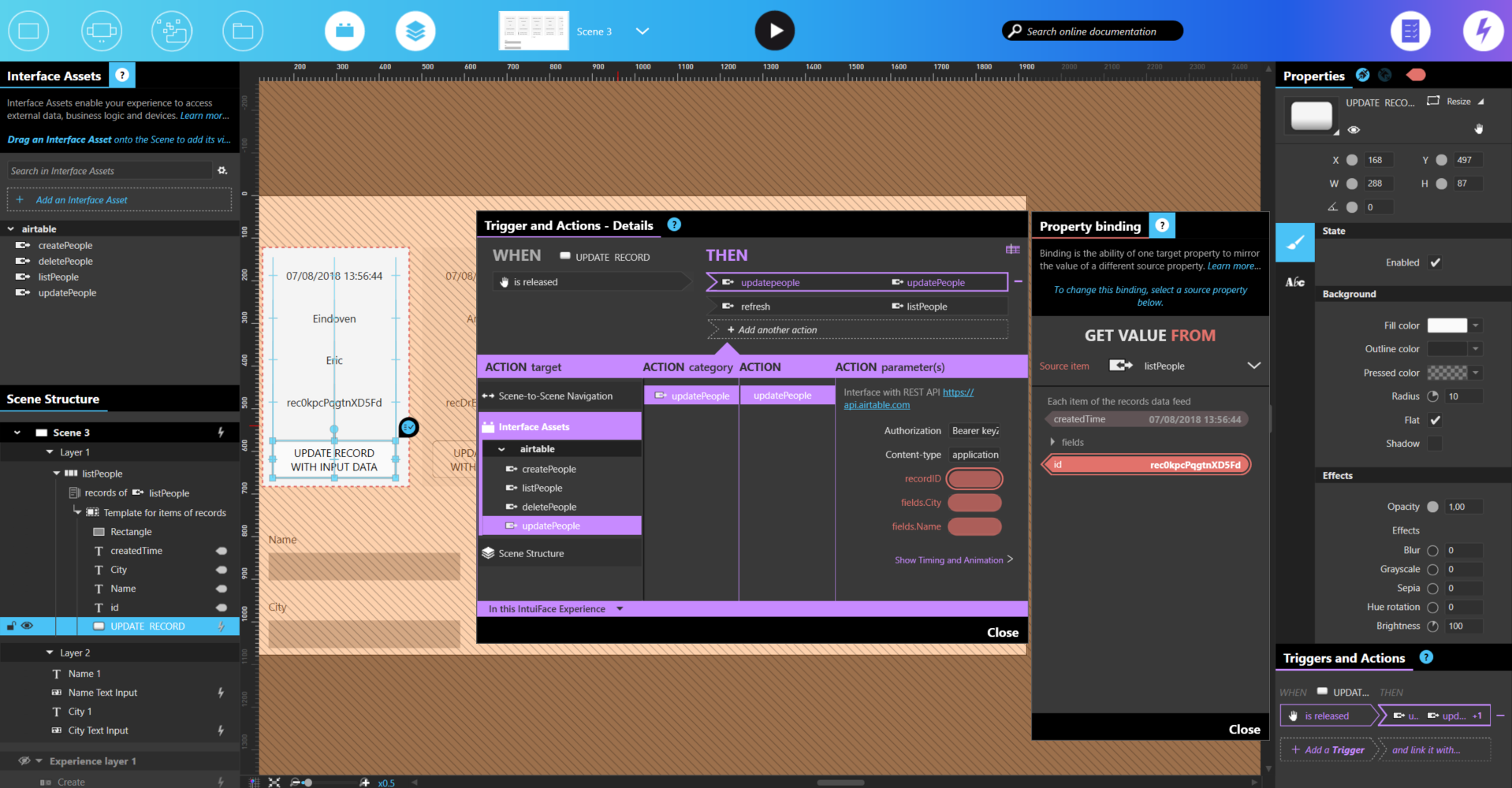Screen dimensions: 1512x788
Task: Click the folder icon in top toolbar
Action: pos(243,31)
